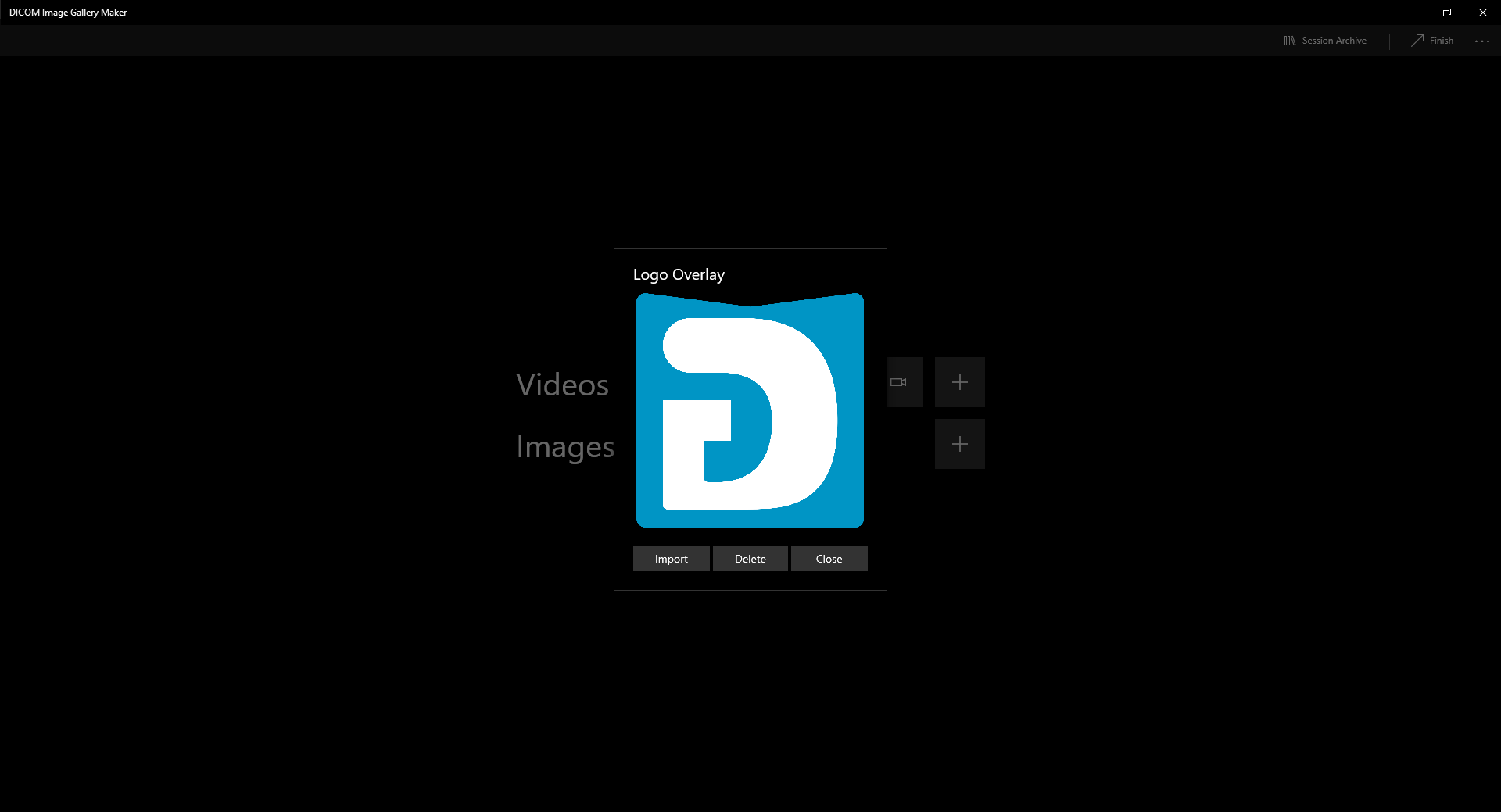Click the Videos label

click(x=563, y=385)
